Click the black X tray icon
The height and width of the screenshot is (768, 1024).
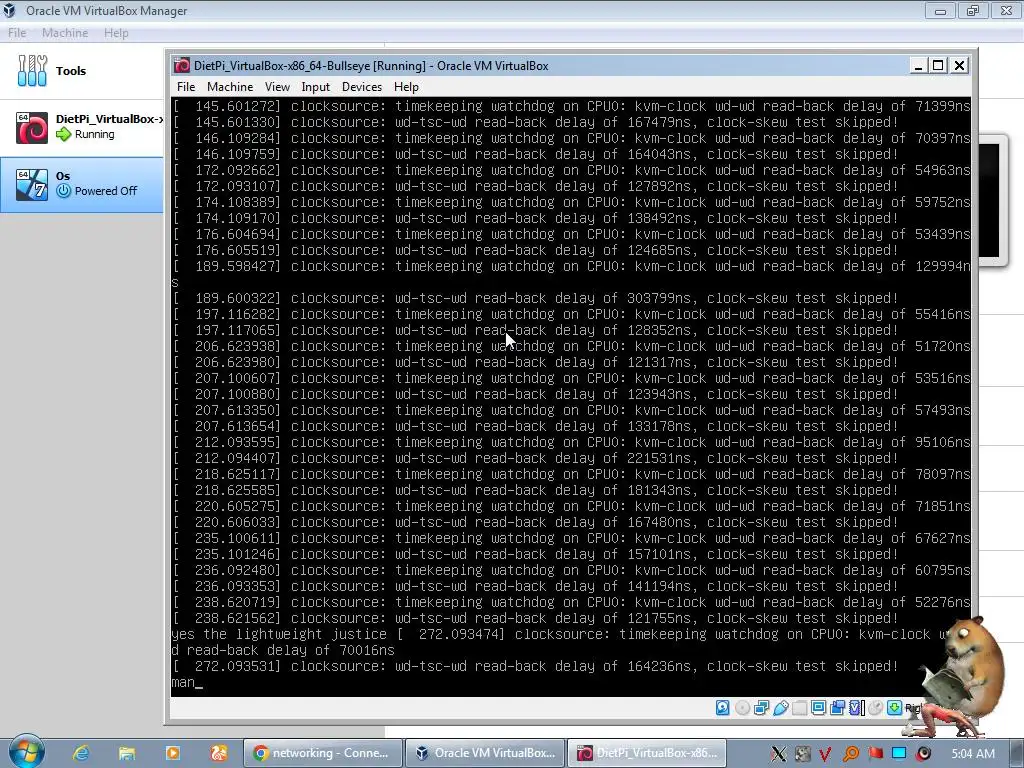(x=778, y=754)
